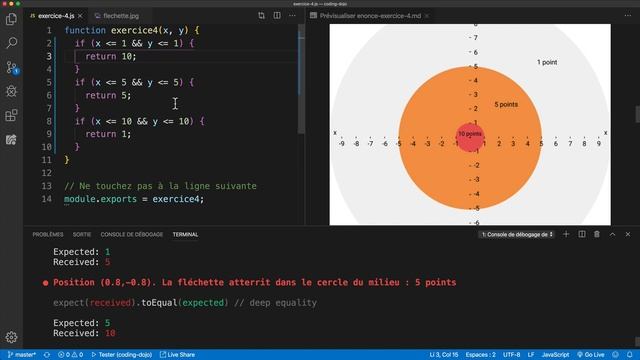
Task: Open the feedback smiley icon
Action: pos(615,355)
